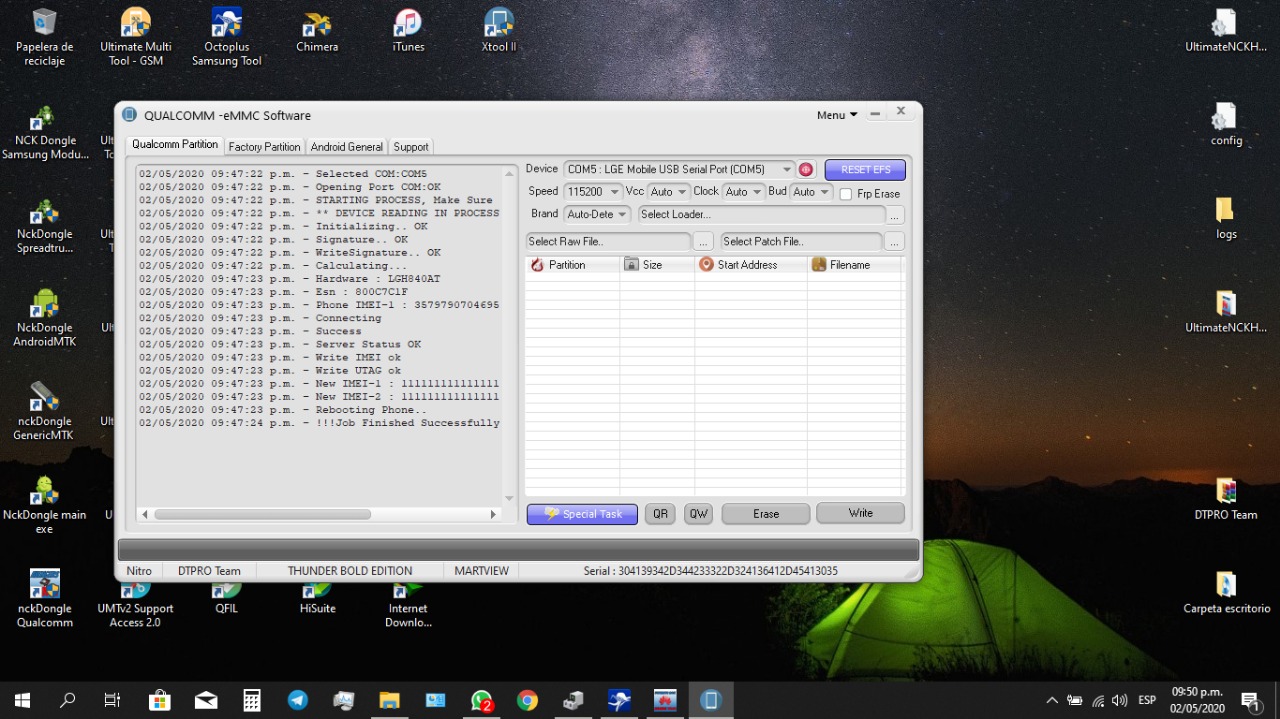Screen dimensions: 1280x719
Task: Open DTPRO Team desktop icon
Action: pos(1226,500)
